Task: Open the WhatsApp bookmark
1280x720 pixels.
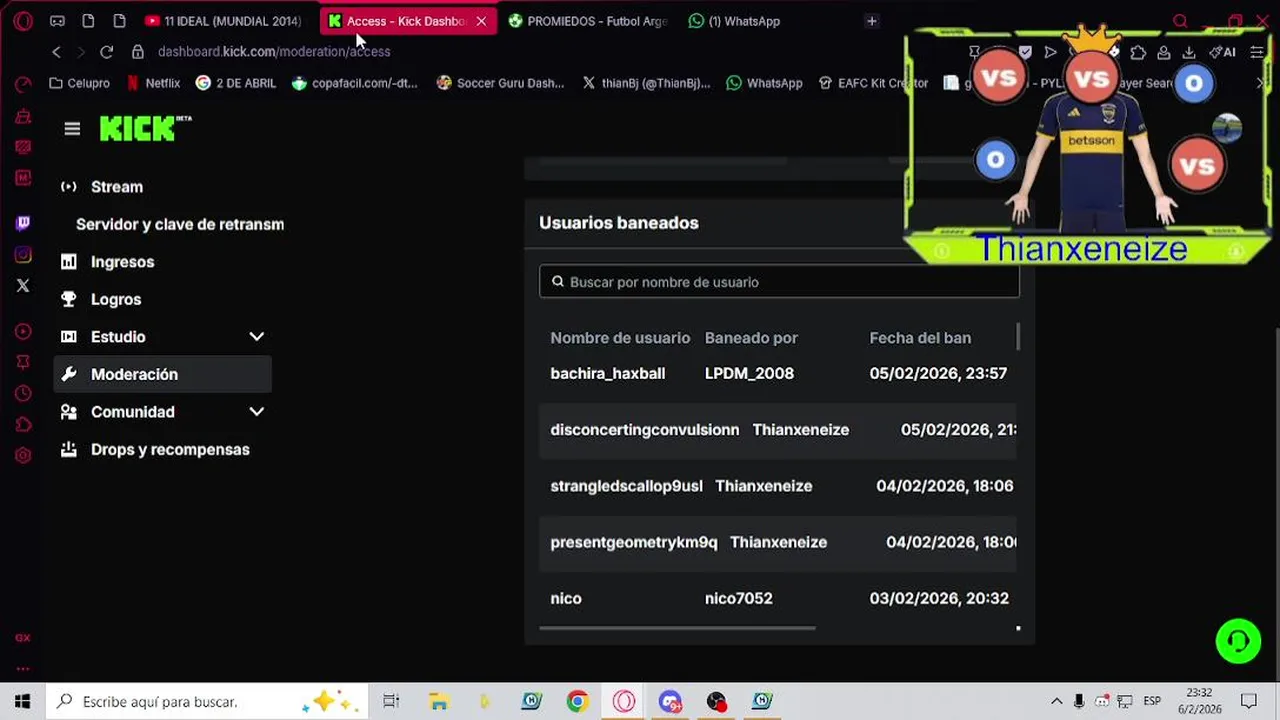Action: pos(764,83)
